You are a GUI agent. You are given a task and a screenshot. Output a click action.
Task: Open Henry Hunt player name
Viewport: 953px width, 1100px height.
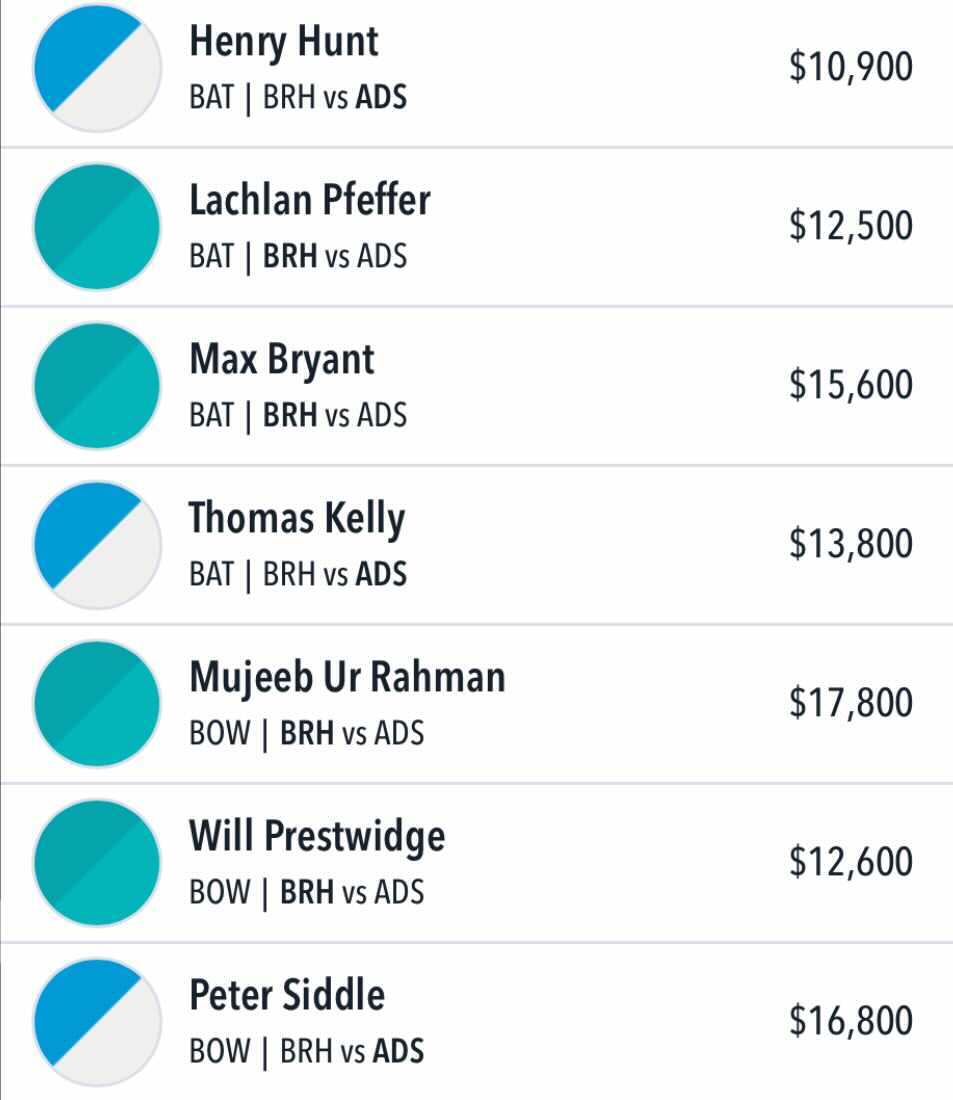(284, 41)
